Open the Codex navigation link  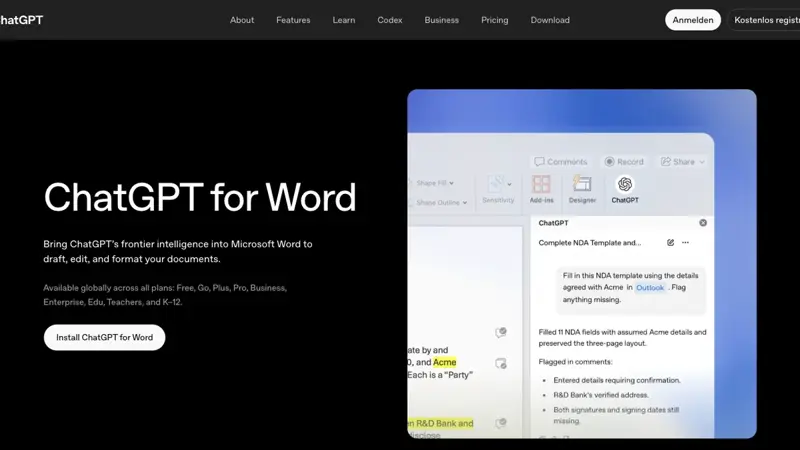click(390, 20)
